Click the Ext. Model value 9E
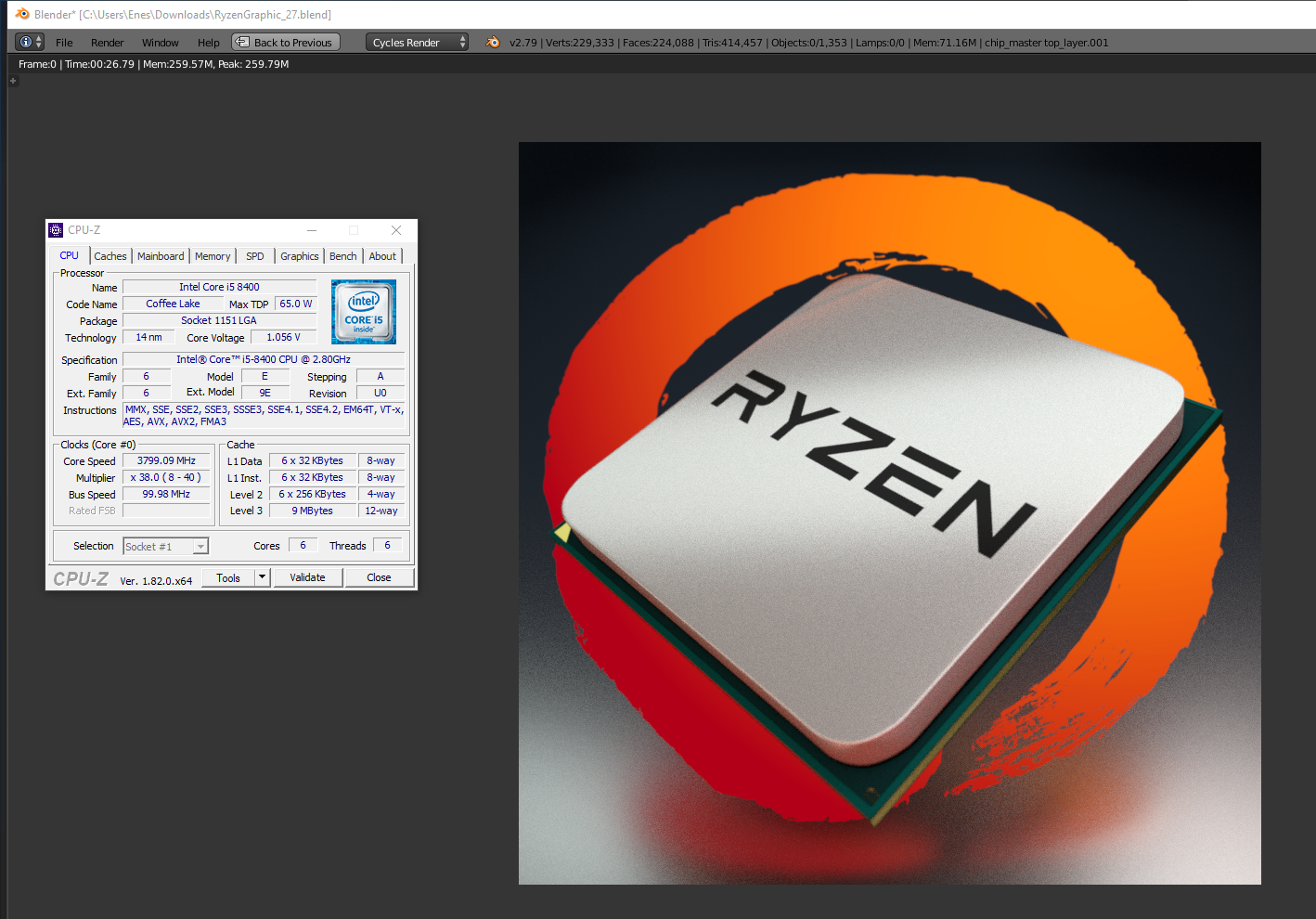The height and width of the screenshot is (919, 1316). coord(264,394)
